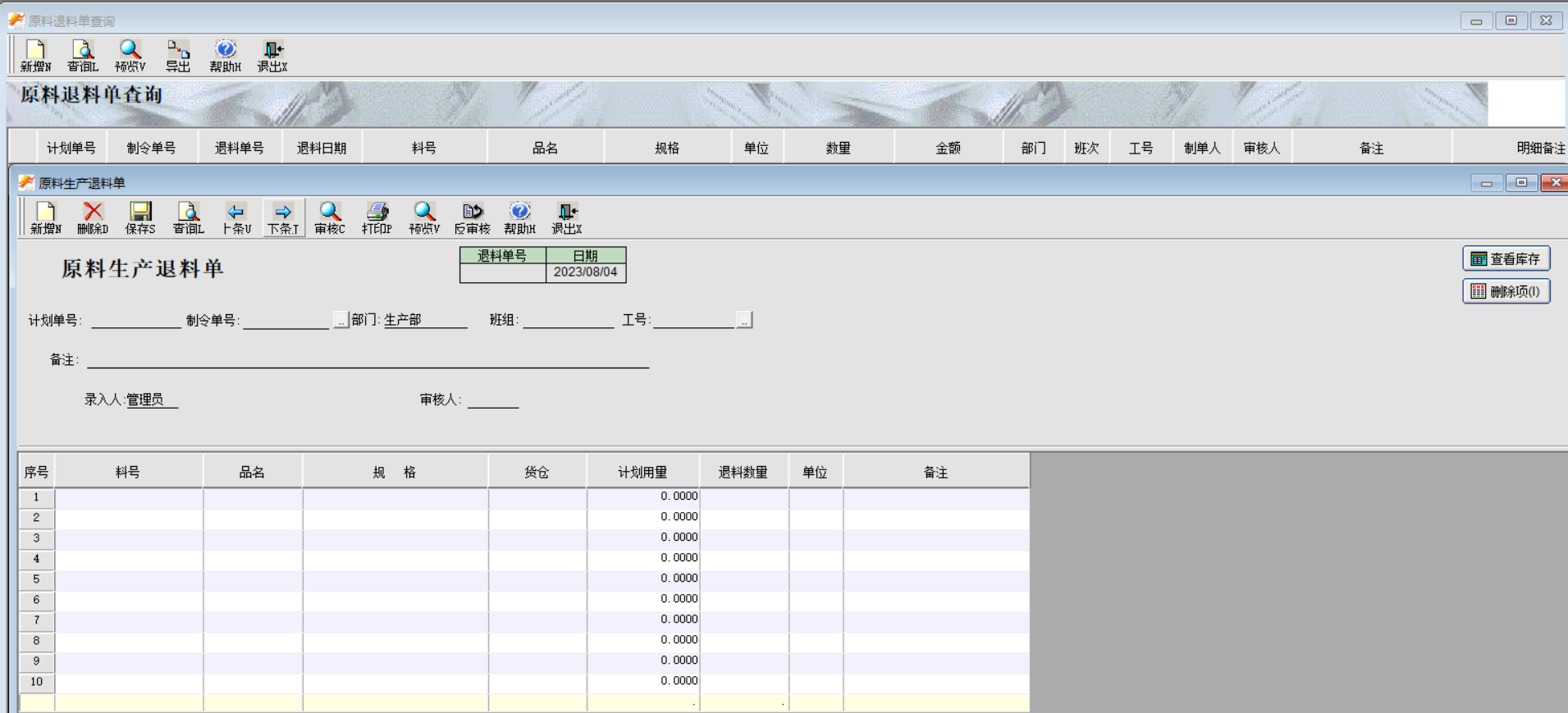Image resolution: width=1568 pixels, height=713 pixels.
Task: Click 备注 column header in detail grid
Action: [935, 472]
